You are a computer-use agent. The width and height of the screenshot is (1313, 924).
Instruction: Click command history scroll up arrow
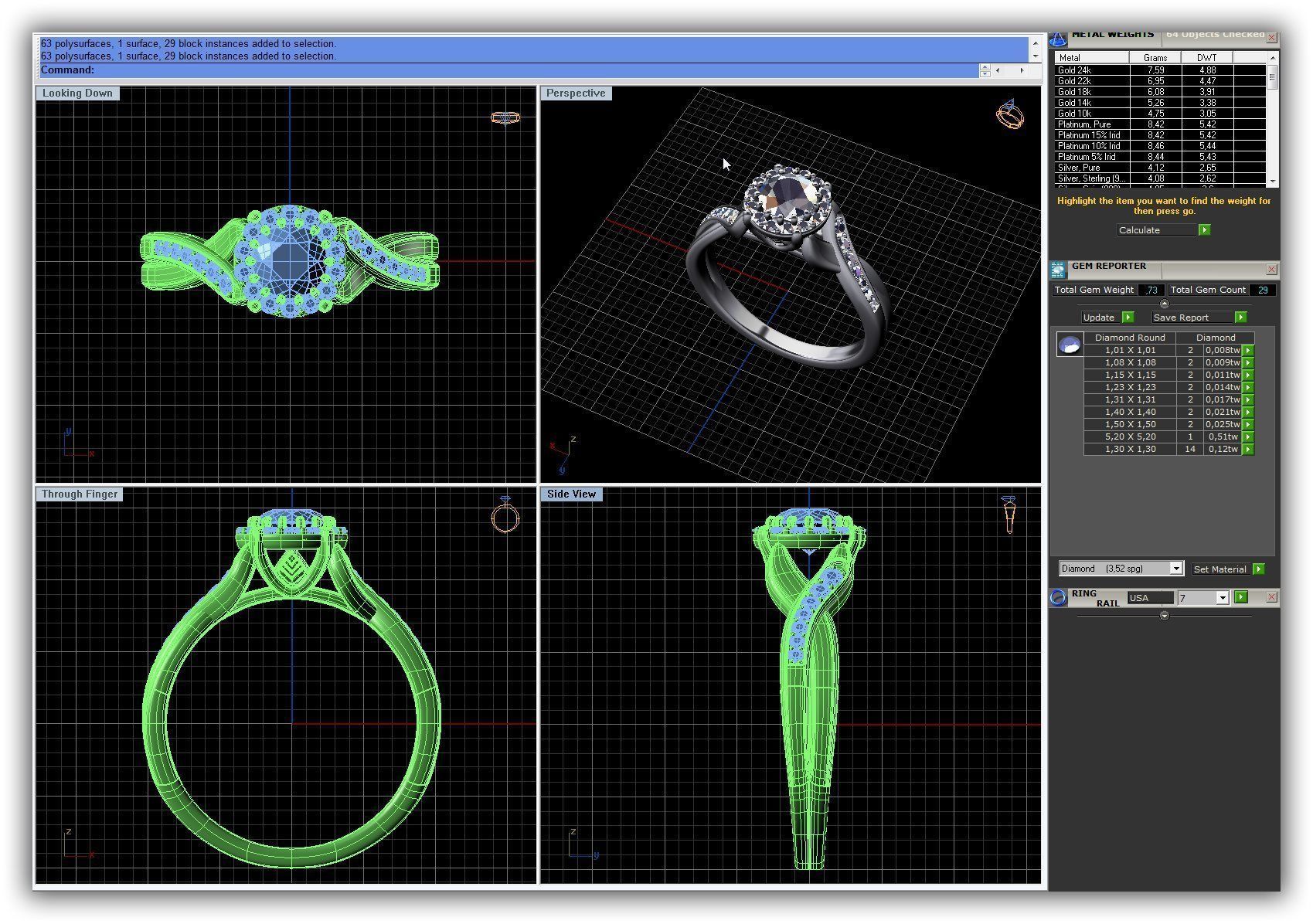pyautogui.click(x=1035, y=43)
